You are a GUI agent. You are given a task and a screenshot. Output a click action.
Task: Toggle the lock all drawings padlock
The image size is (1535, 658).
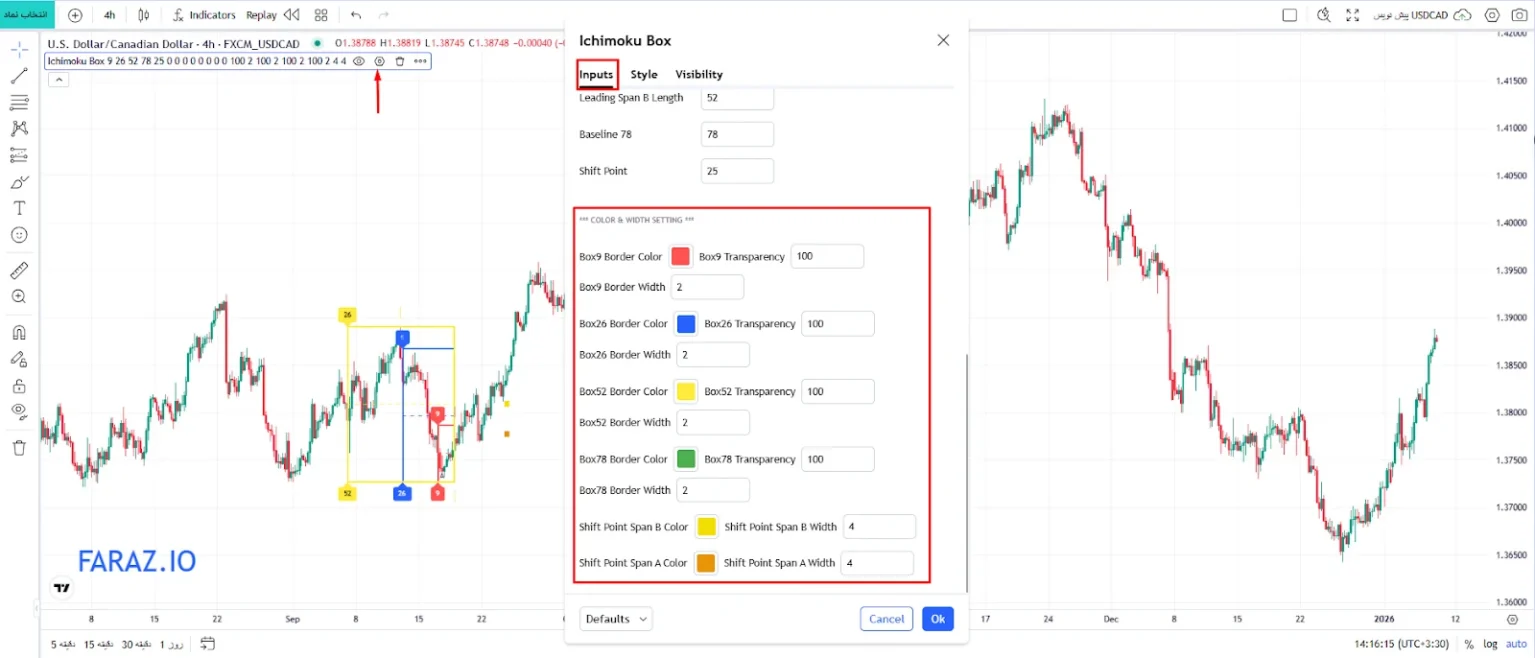[19, 386]
